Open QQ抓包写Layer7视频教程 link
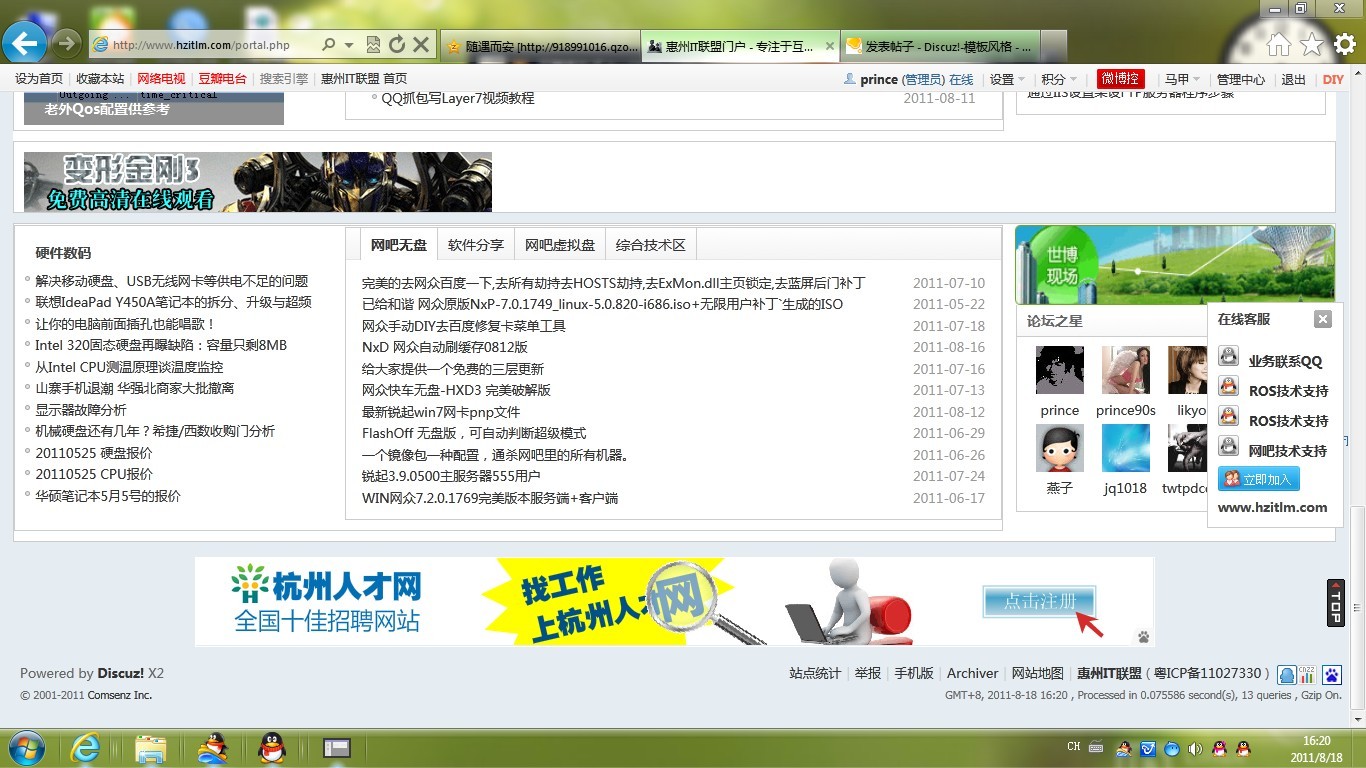1366x768 pixels. pos(458,98)
